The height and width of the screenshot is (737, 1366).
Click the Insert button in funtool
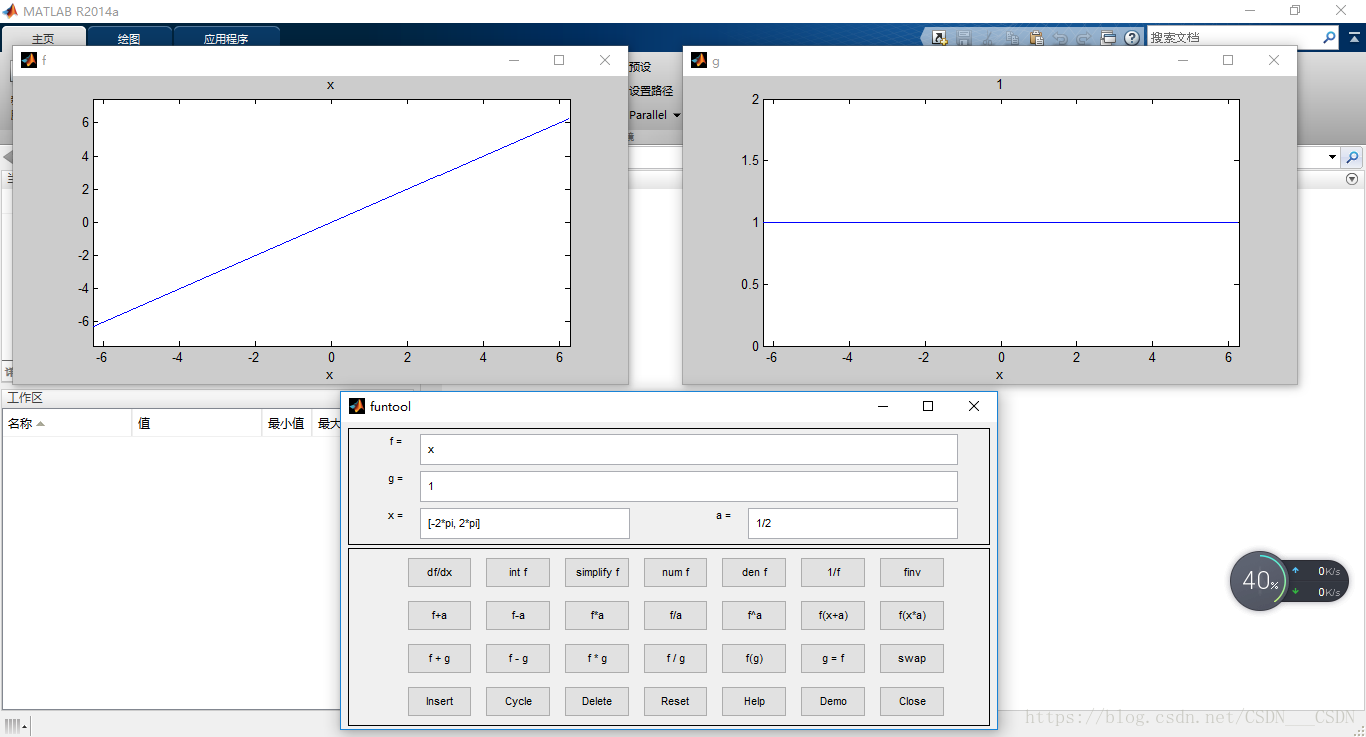(x=440, y=702)
